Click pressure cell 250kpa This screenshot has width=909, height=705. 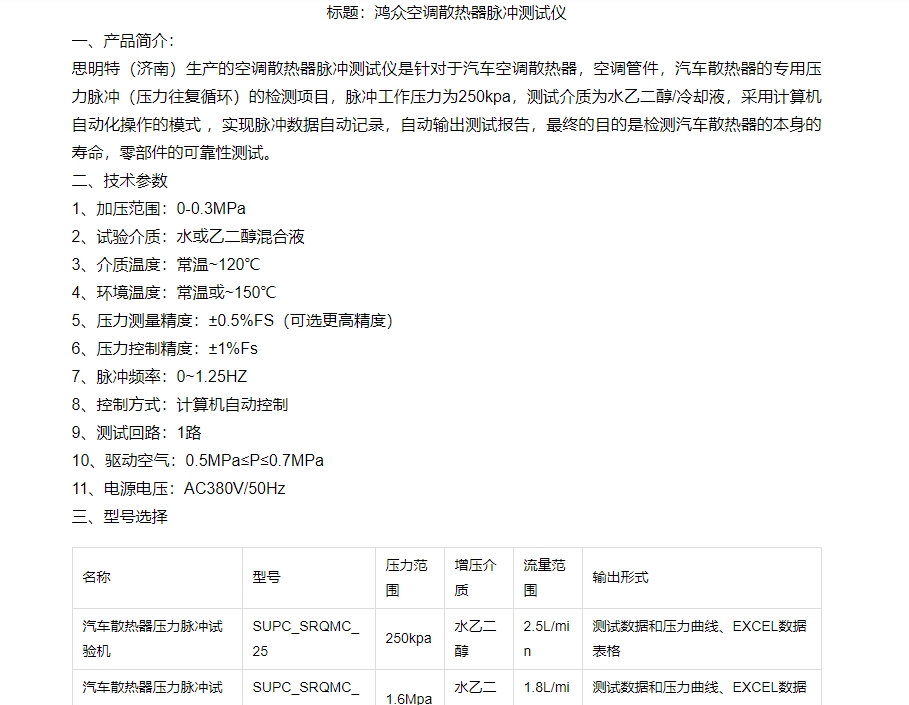point(408,638)
